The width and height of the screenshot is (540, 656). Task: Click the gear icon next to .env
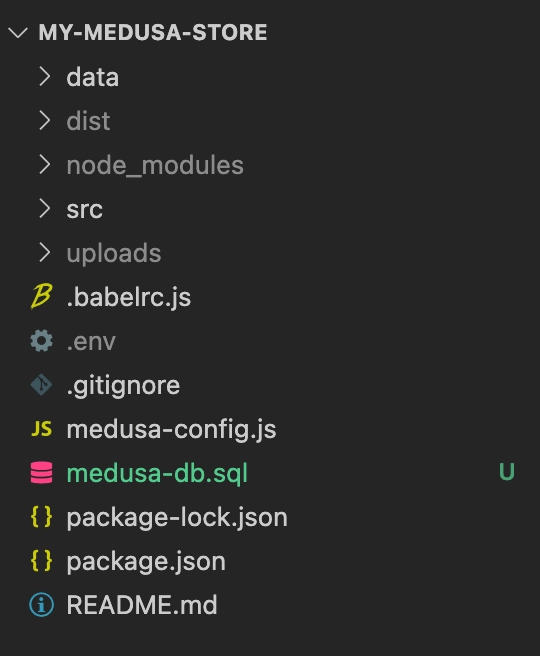click(41, 341)
